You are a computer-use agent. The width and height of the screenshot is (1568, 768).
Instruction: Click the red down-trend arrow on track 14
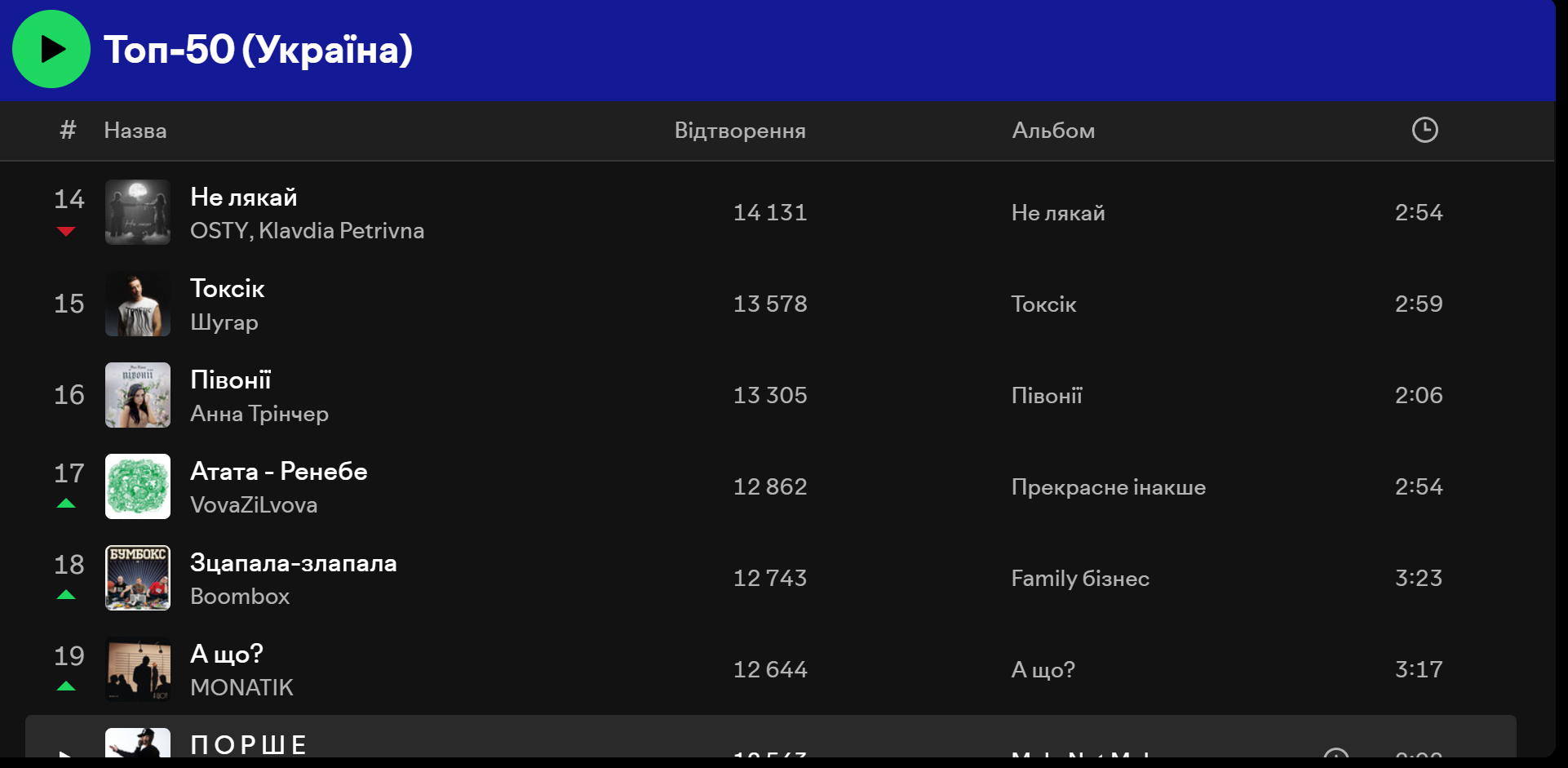coord(67,232)
